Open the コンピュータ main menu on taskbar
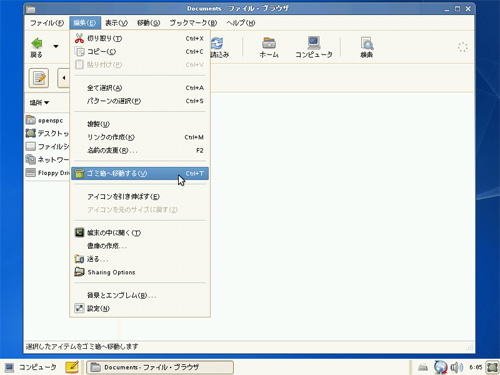The height and width of the screenshot is (375, 500). pyautogui.click(x=30, y=367)
